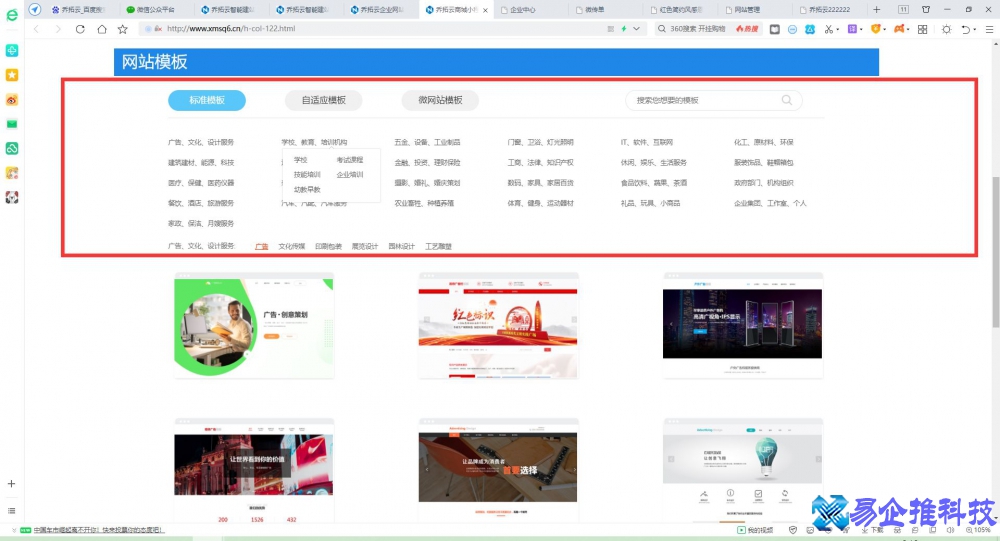
Task: Choose 技能培训 in the popup submenu
Action: point(307,175)
